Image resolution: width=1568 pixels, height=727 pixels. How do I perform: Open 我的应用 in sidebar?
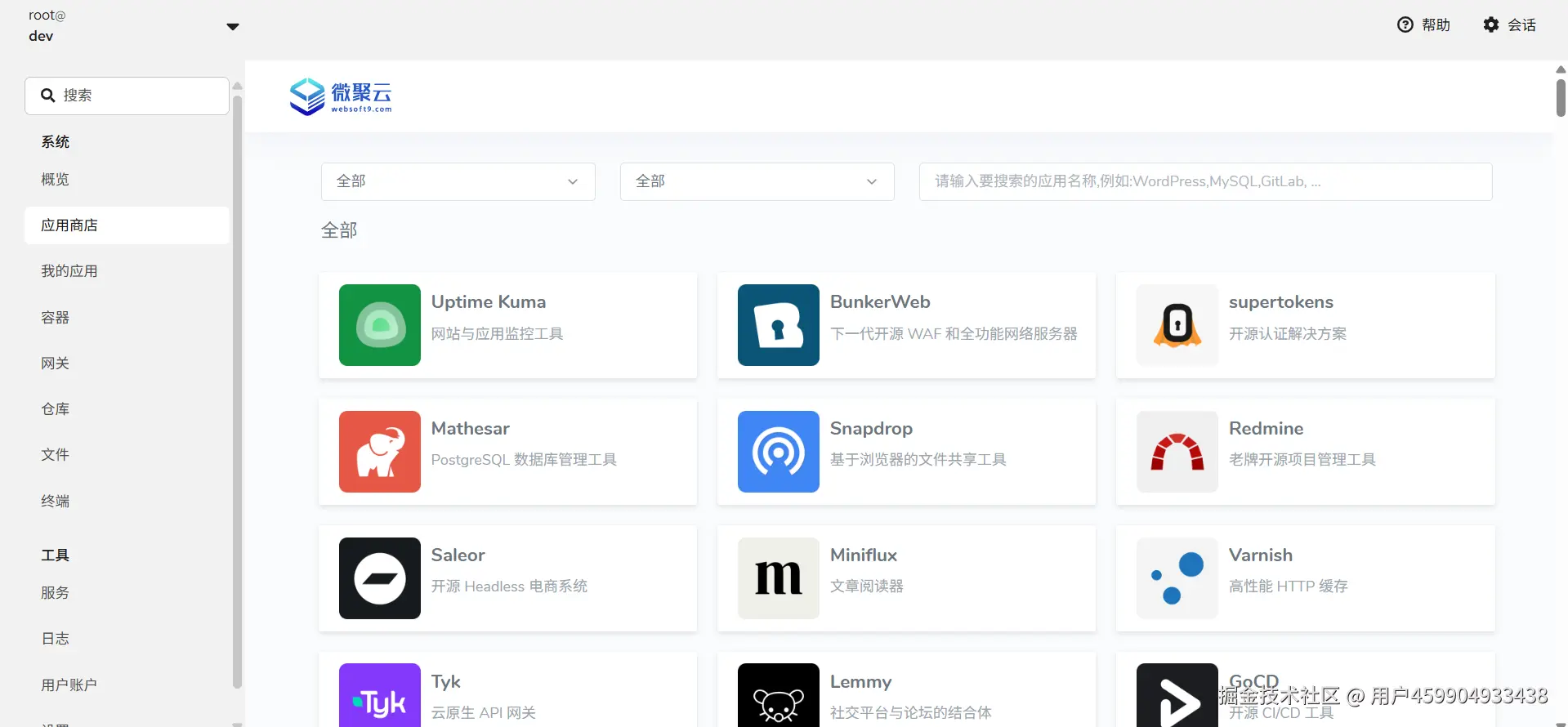69,271
